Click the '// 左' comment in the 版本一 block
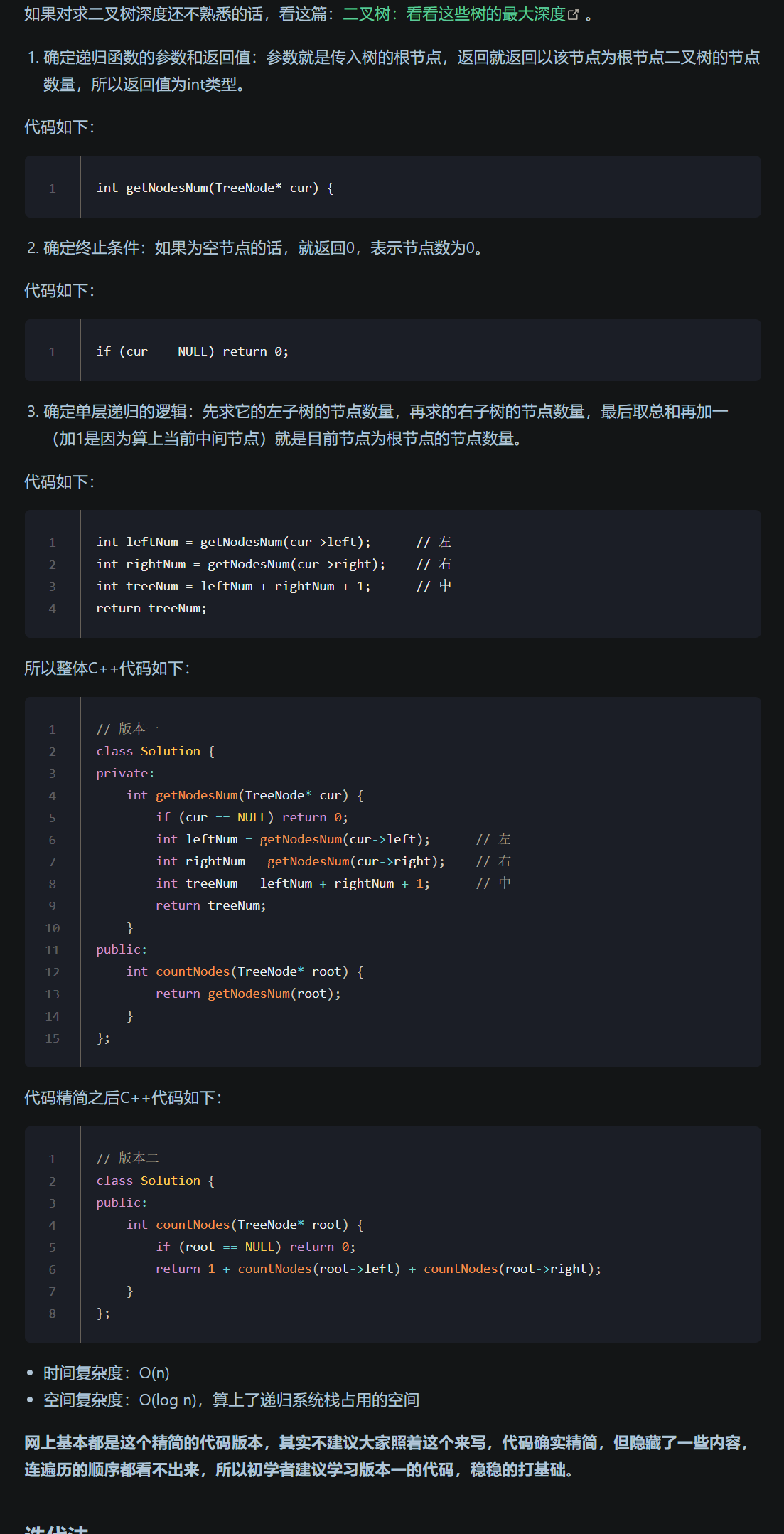784x1534 pixels. (494, 839)
